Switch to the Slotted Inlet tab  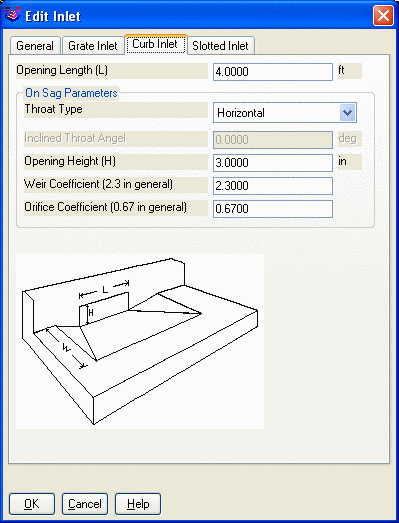[221, 46]
